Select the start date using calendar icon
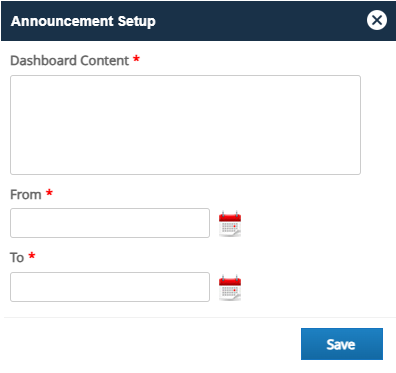Screen dimensions: 396x373 click(230, 224)
